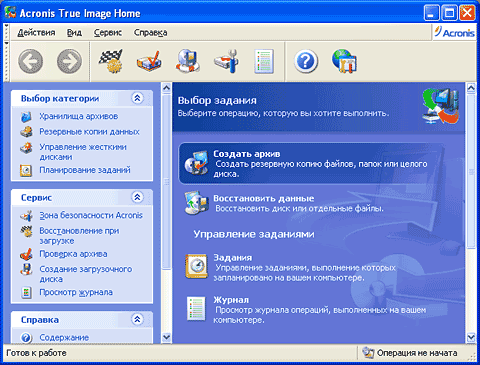Open Хранилища архивов category link

(79, 116)
